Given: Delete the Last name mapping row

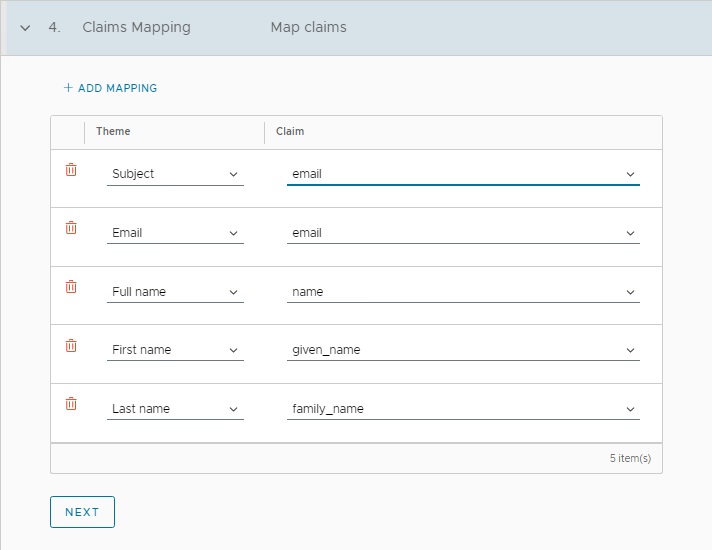Looking at the screenshot, I should click(71, 404).
